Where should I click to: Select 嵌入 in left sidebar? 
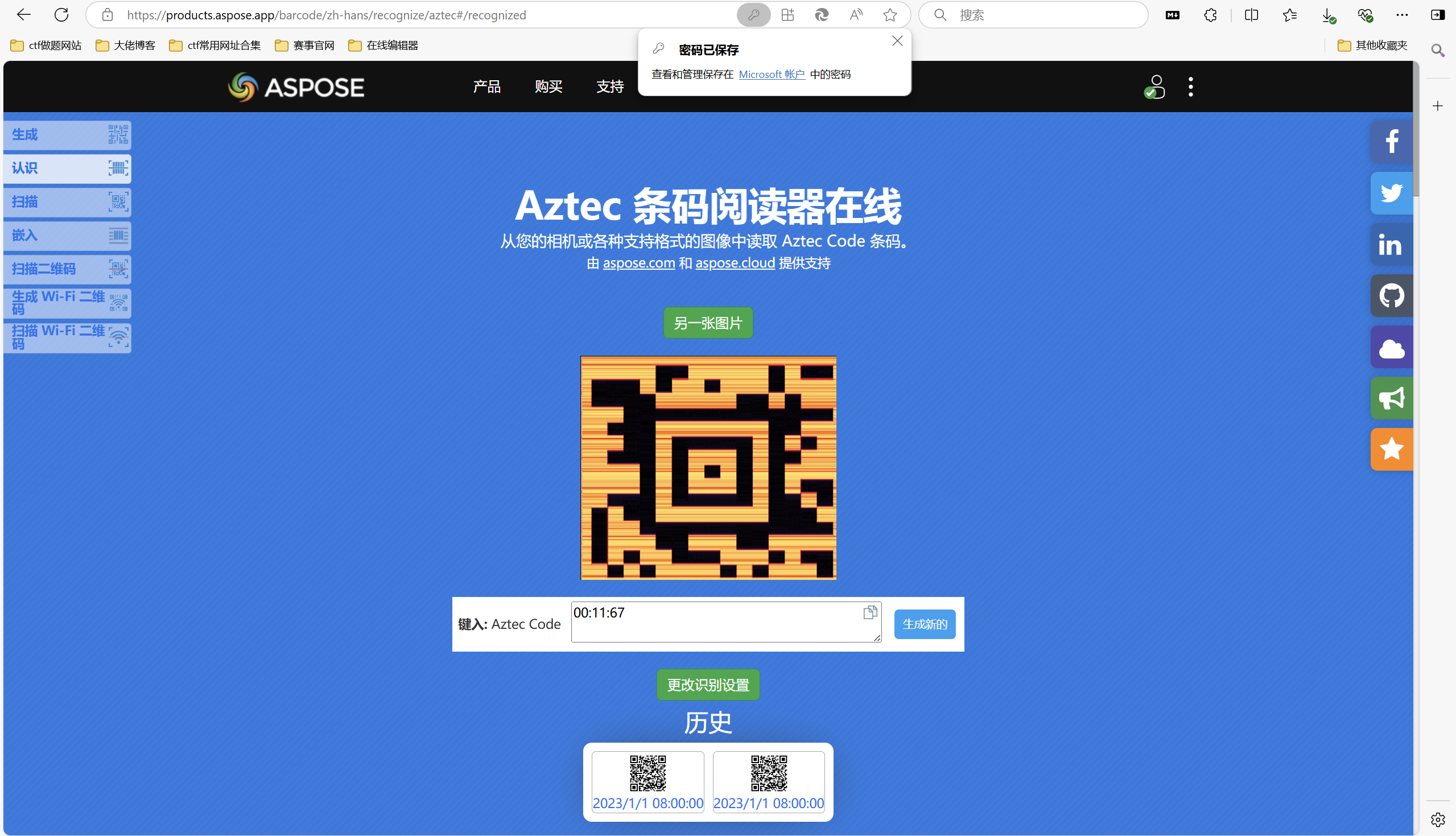[x=67, y=236]
